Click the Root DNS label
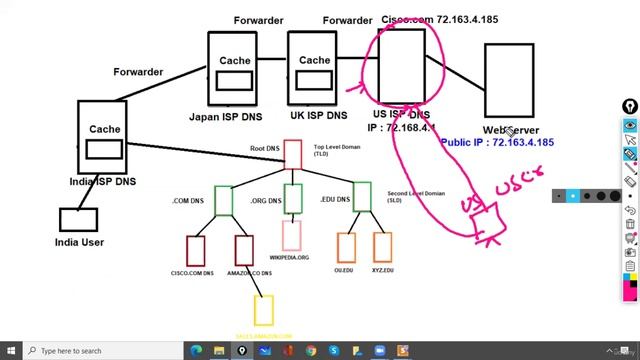The image size is (640, 360). (x=265, y=149)
